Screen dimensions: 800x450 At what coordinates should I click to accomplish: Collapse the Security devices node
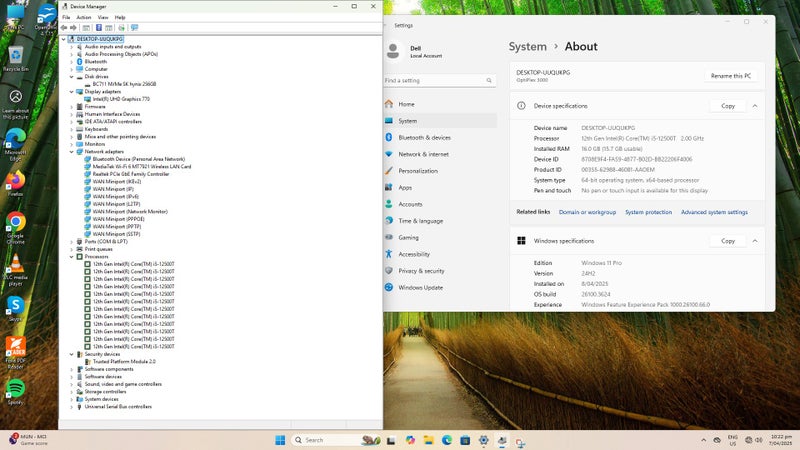[x=71, y=354]
